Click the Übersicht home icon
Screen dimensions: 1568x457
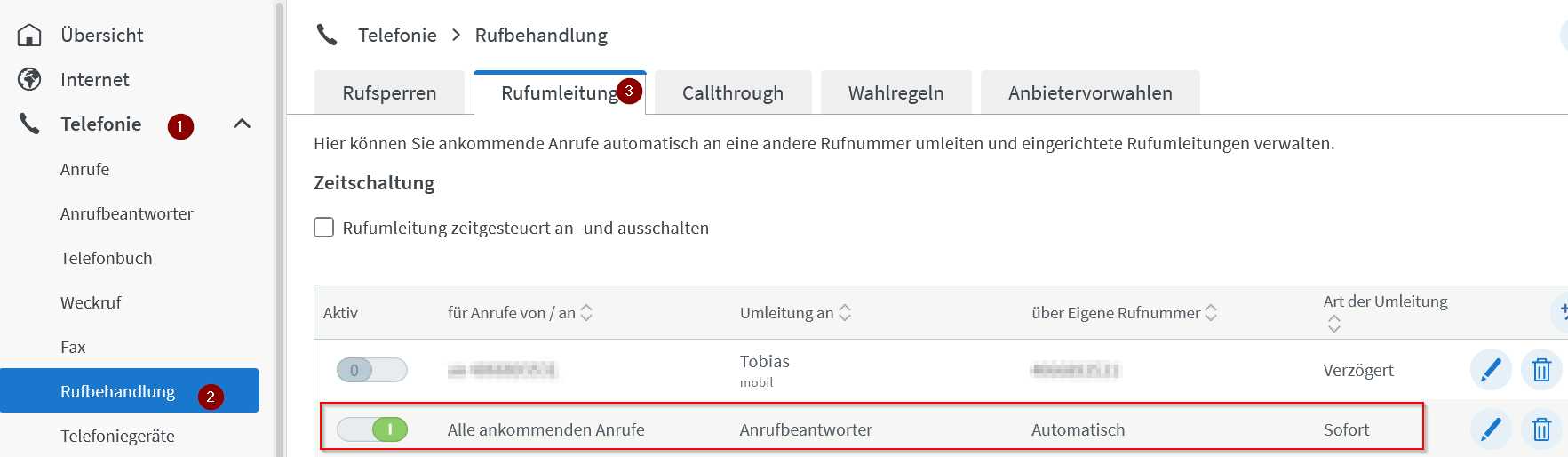click(29, 35)
